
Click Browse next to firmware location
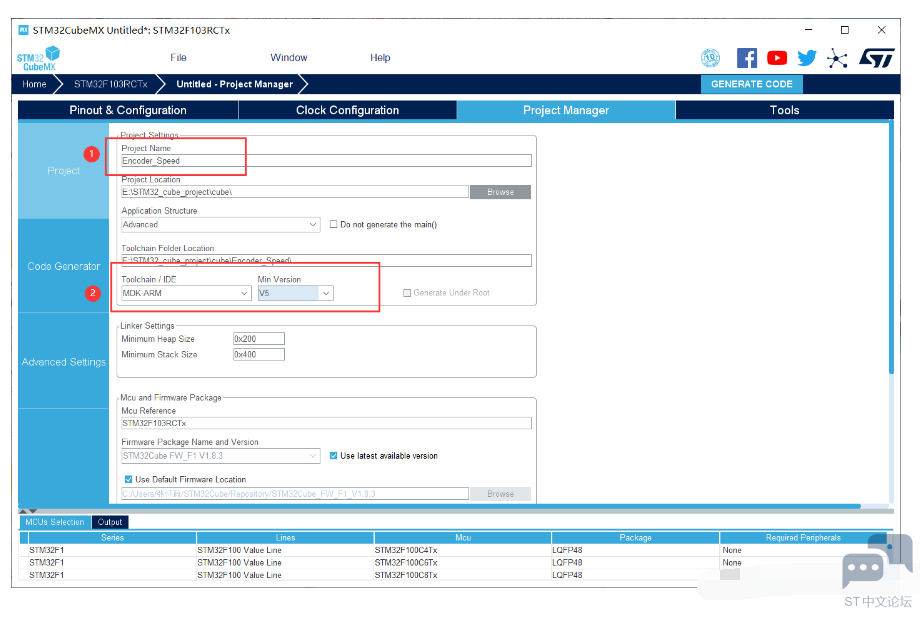(500, 494)
